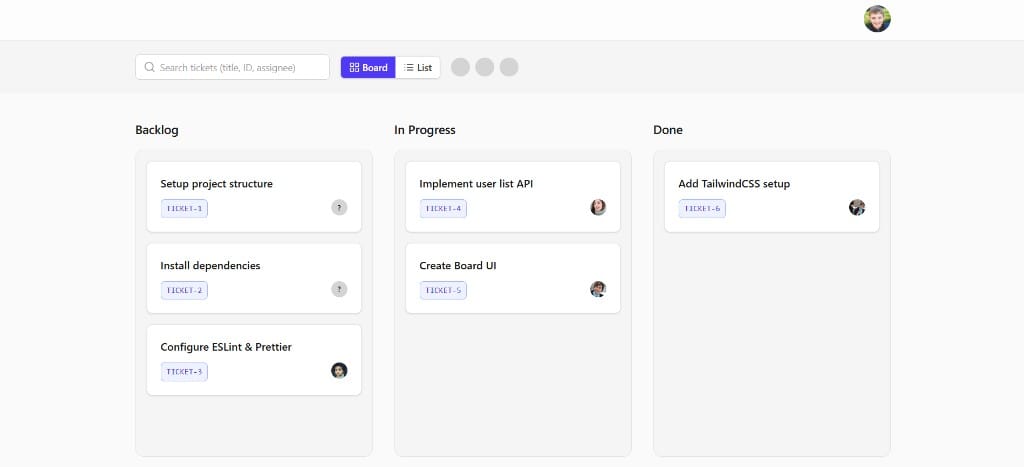This screenshot has width=1024, height=467.
Task: Select the Done column heading
Action: tap(668, 130)
